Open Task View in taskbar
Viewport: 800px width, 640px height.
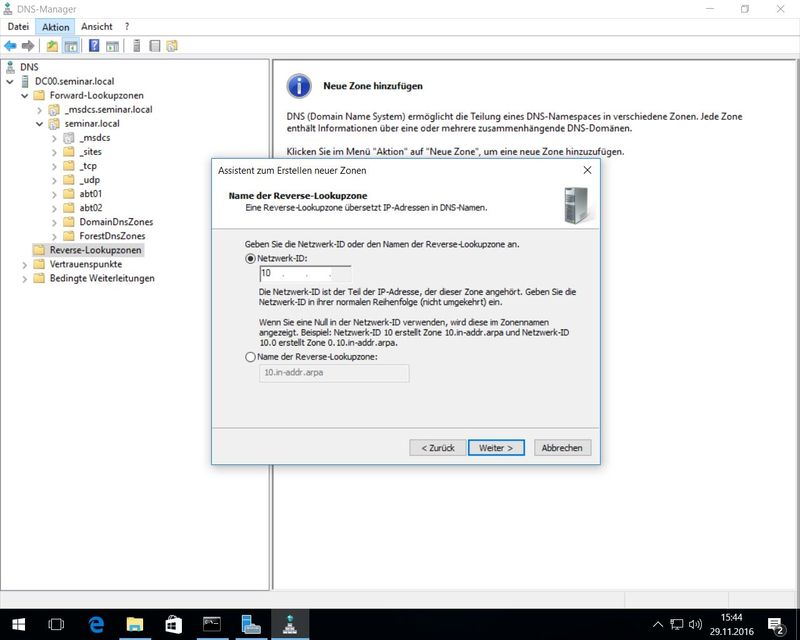56,624
